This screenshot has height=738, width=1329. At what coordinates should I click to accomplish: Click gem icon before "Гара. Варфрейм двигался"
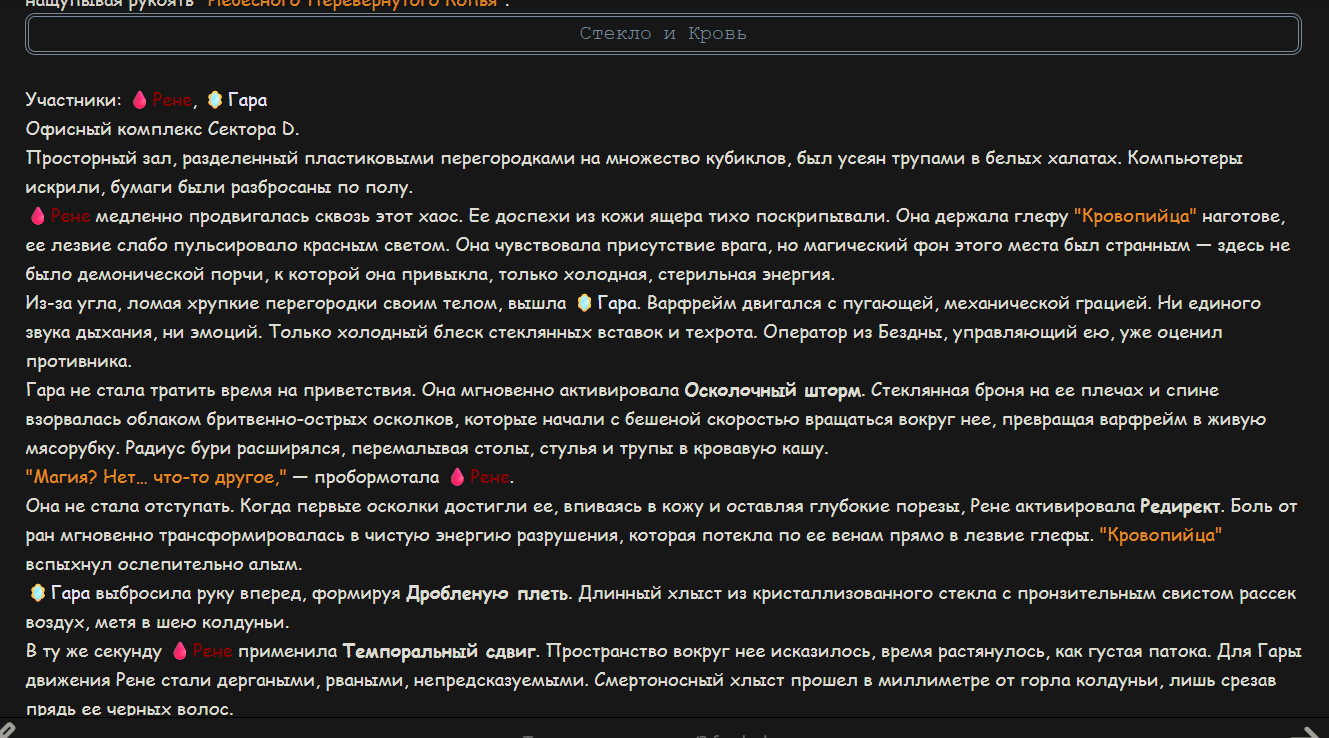point(585,303)
